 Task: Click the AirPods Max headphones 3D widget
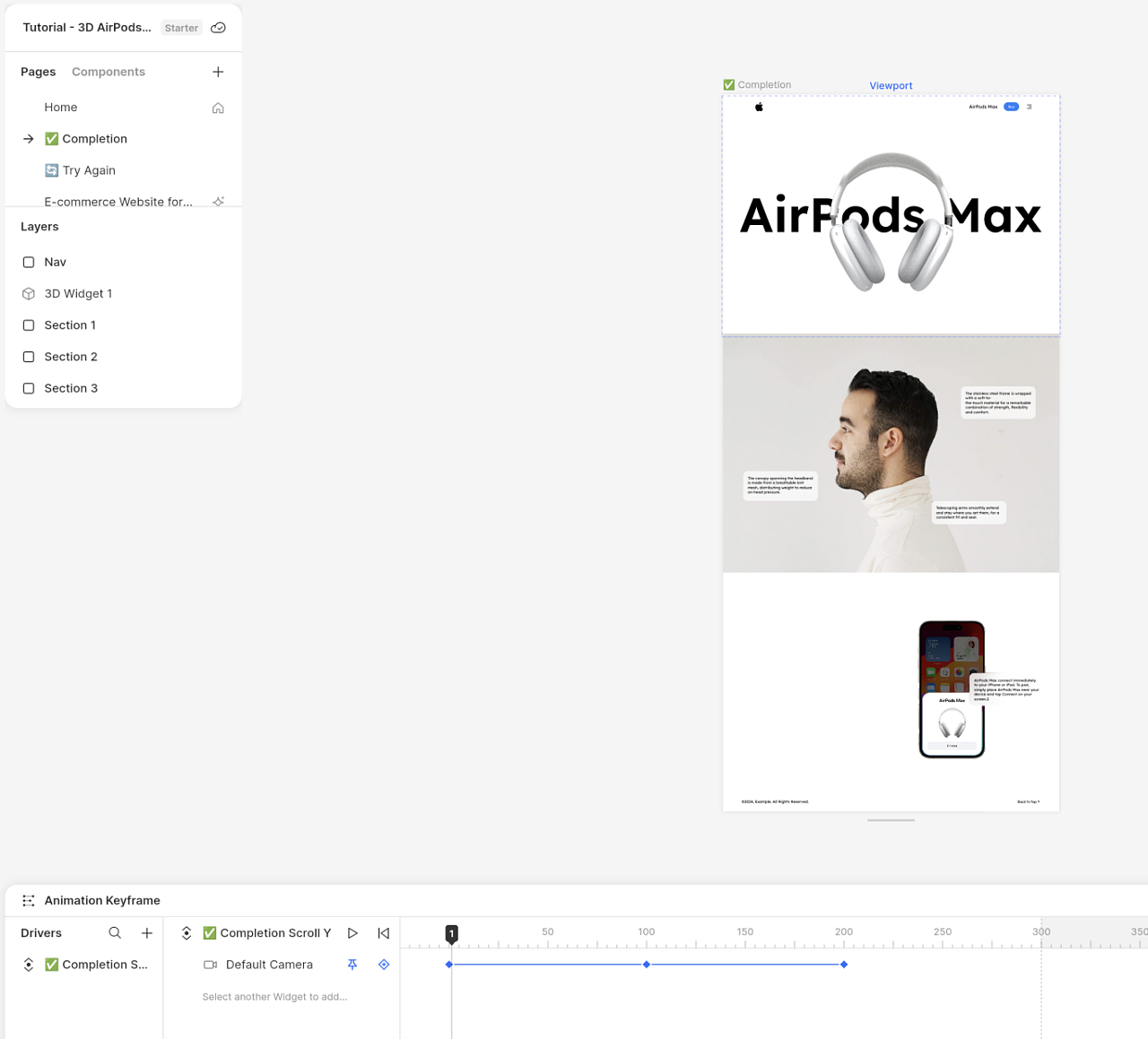tap(891, 221)
